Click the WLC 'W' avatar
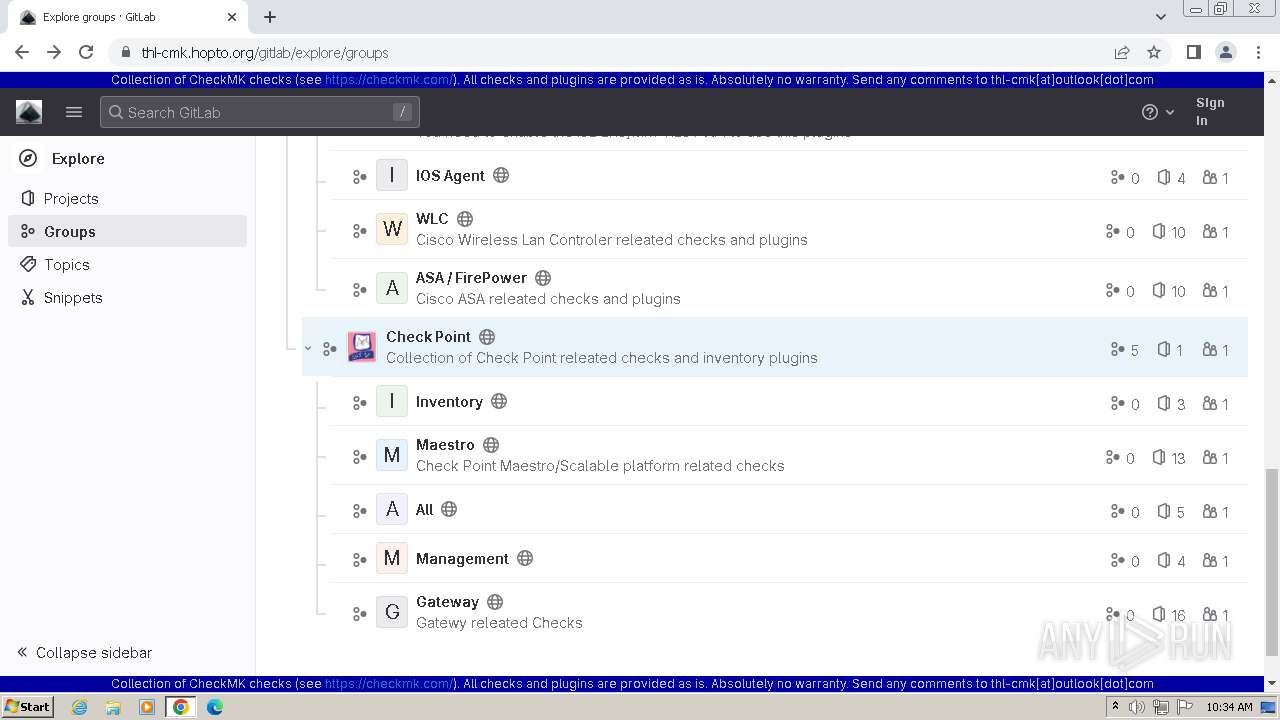The image size is (1280, 720). point(392,229)
